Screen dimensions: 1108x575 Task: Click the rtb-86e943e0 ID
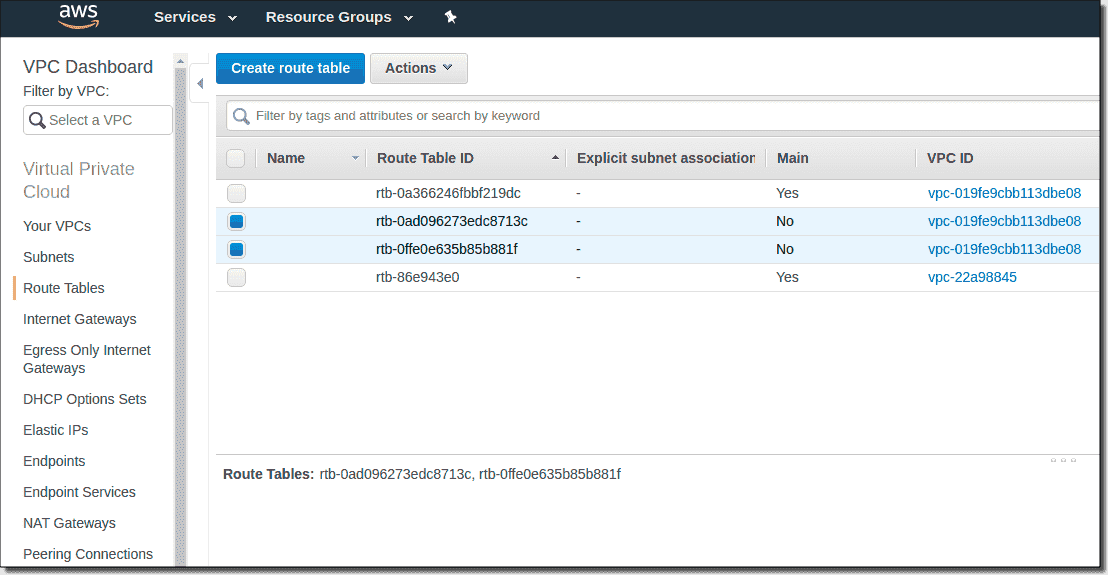[418, 278]
